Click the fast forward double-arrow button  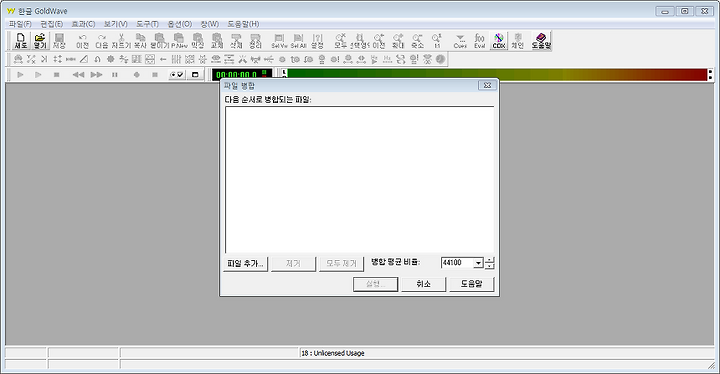coord(96,74)
